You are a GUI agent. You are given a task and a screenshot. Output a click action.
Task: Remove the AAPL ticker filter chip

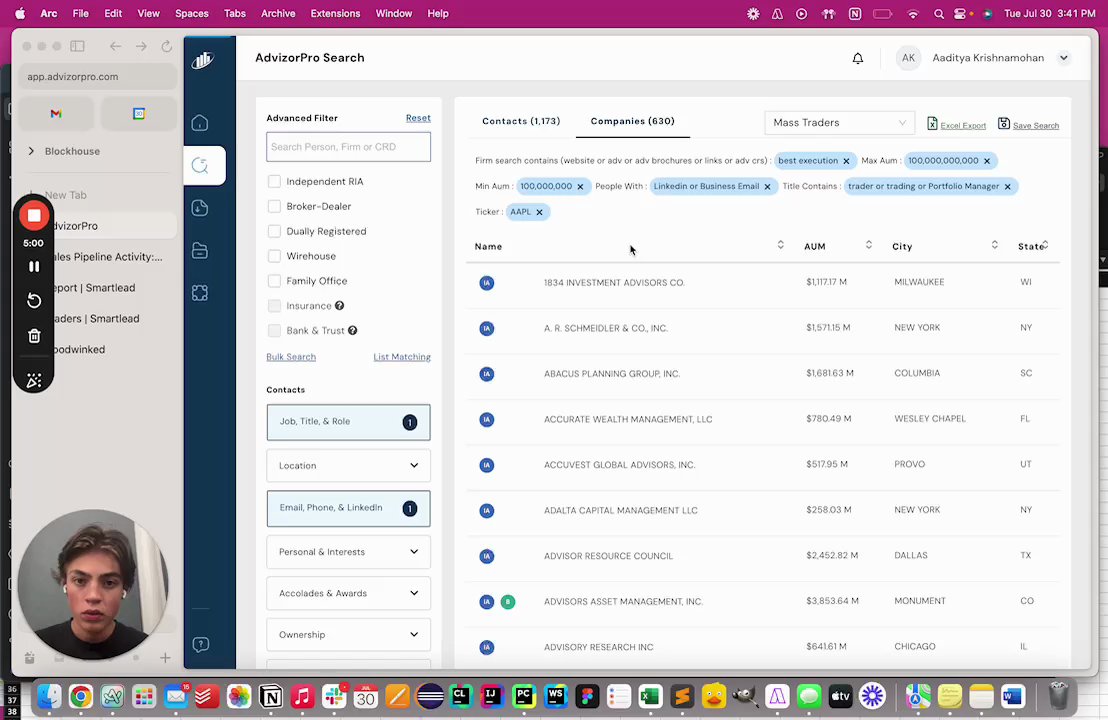click(x=539, y=212)
